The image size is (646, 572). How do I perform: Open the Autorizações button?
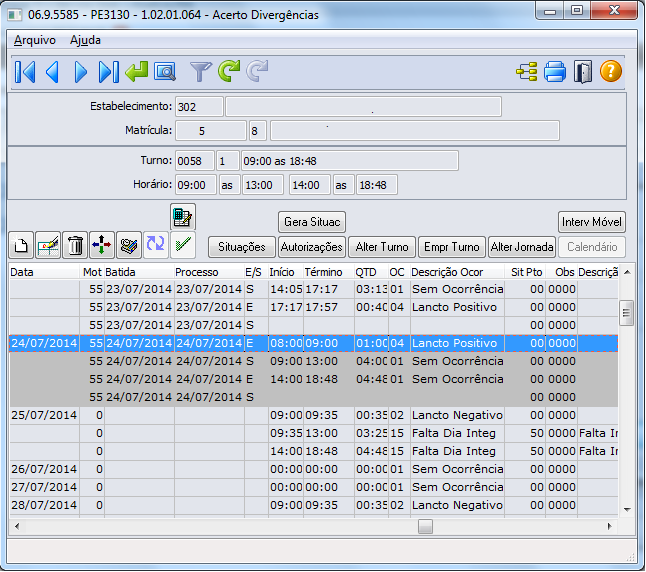[x=312, y=247]
